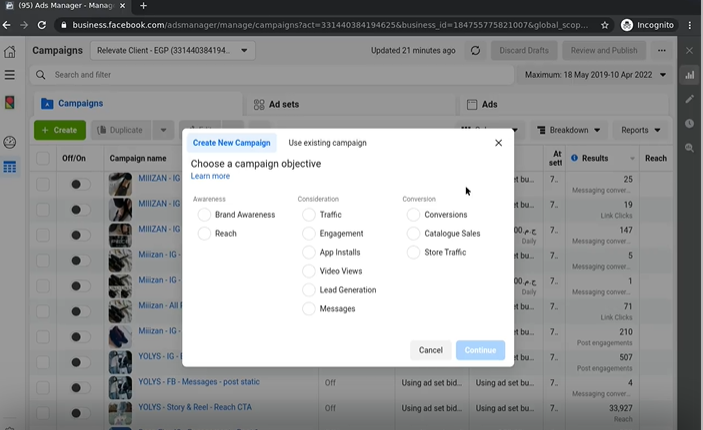Open the Ads tab
Viewport: 703px width, 430px height.
[564, 104]
